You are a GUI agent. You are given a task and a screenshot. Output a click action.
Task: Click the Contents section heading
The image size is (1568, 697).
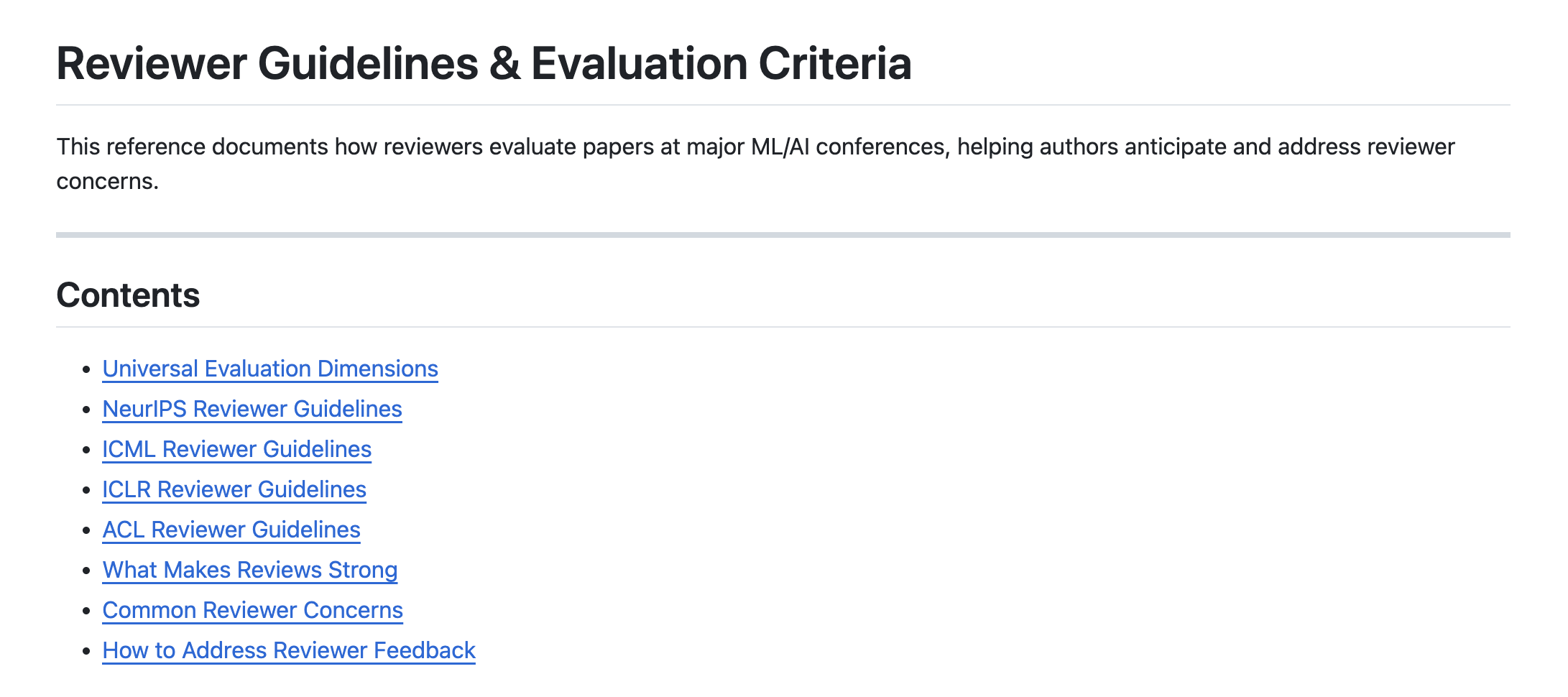pyautogui.click(x=128, y=295)
